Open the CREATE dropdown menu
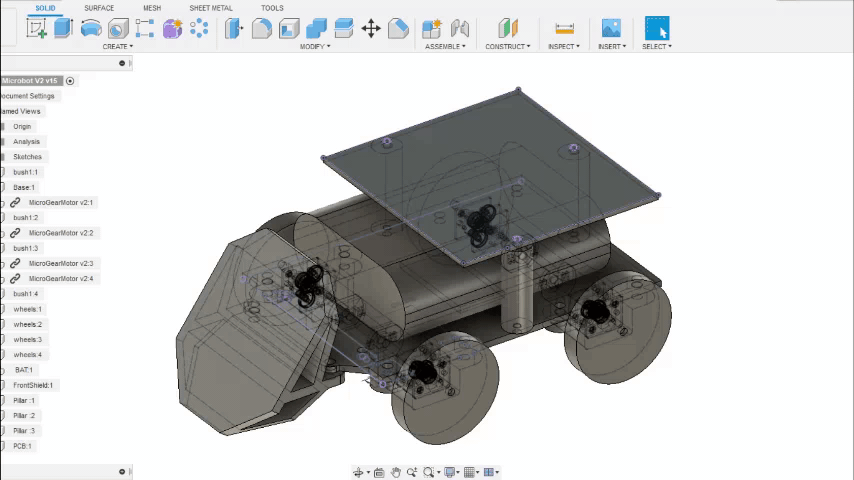The image size is (854, 480). point(117,46)
